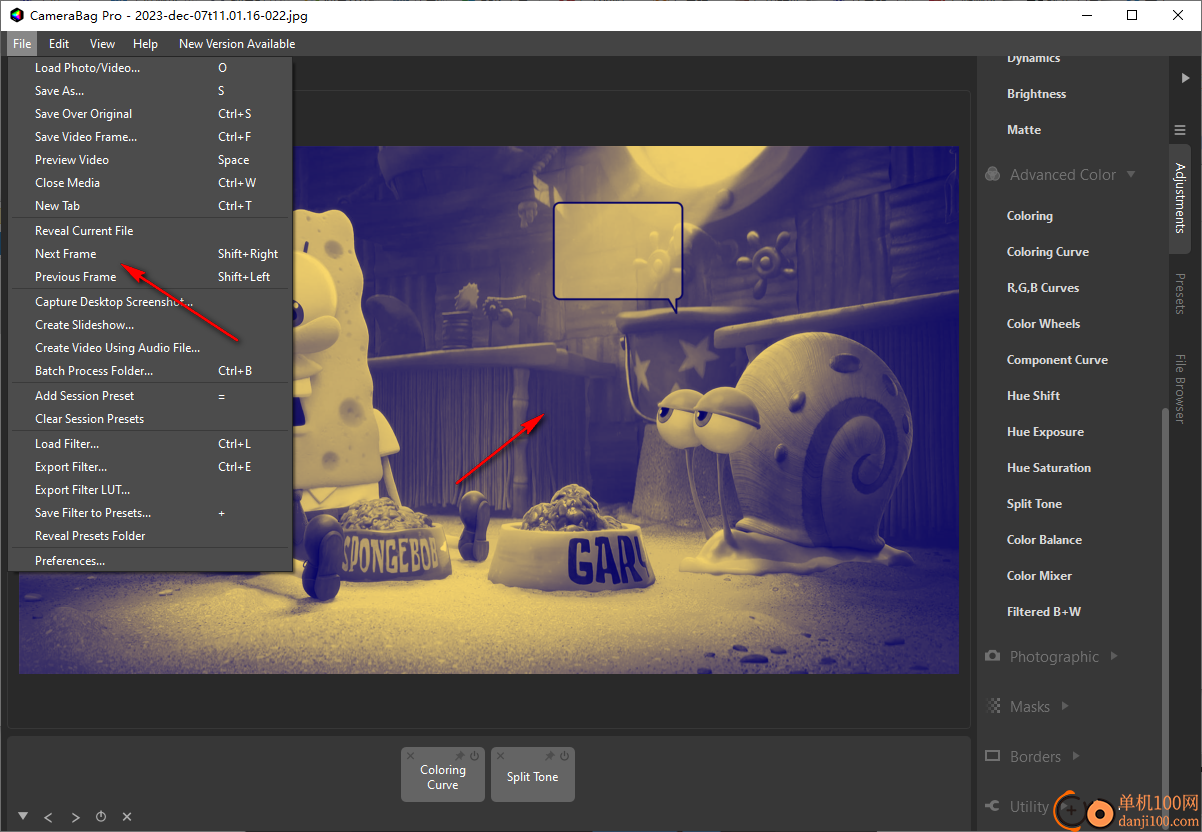Select Capture Desktop Screenshot menu entry
This screenshot has height=832, width=1202.
150,302
